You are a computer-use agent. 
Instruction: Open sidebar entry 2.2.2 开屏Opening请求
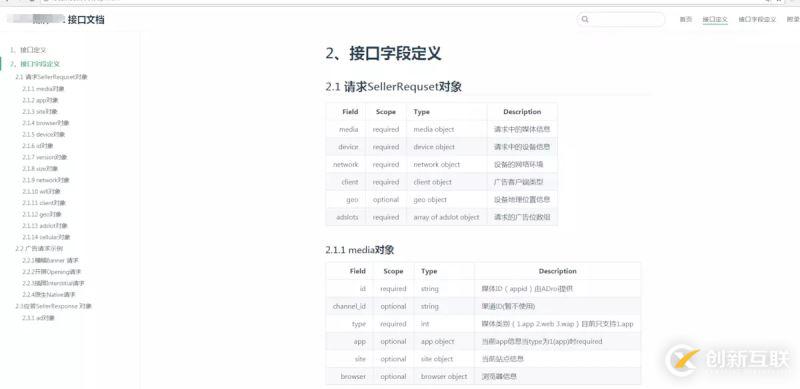click(52, 272)
